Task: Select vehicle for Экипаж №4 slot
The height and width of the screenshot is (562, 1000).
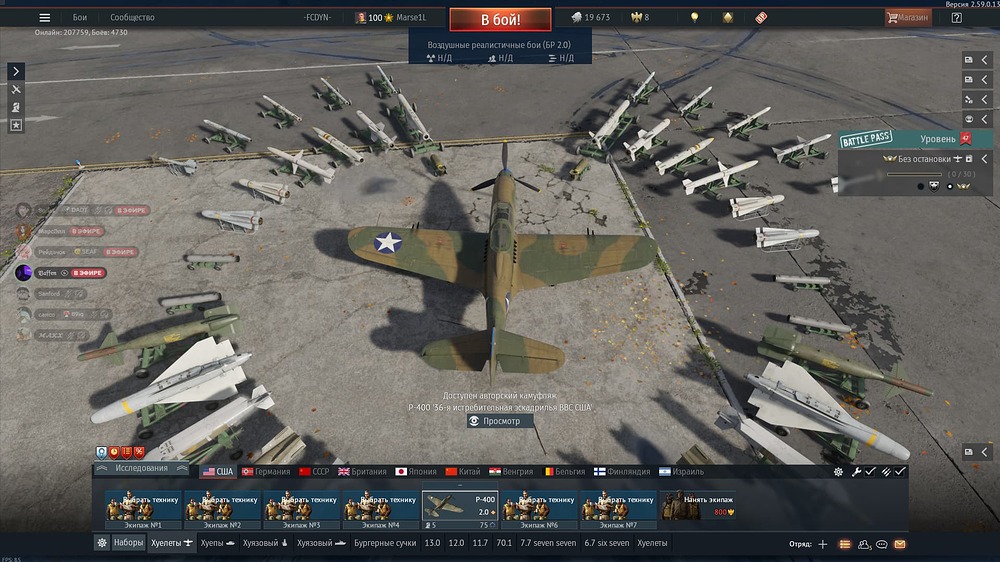Action: tap(381, 510)
